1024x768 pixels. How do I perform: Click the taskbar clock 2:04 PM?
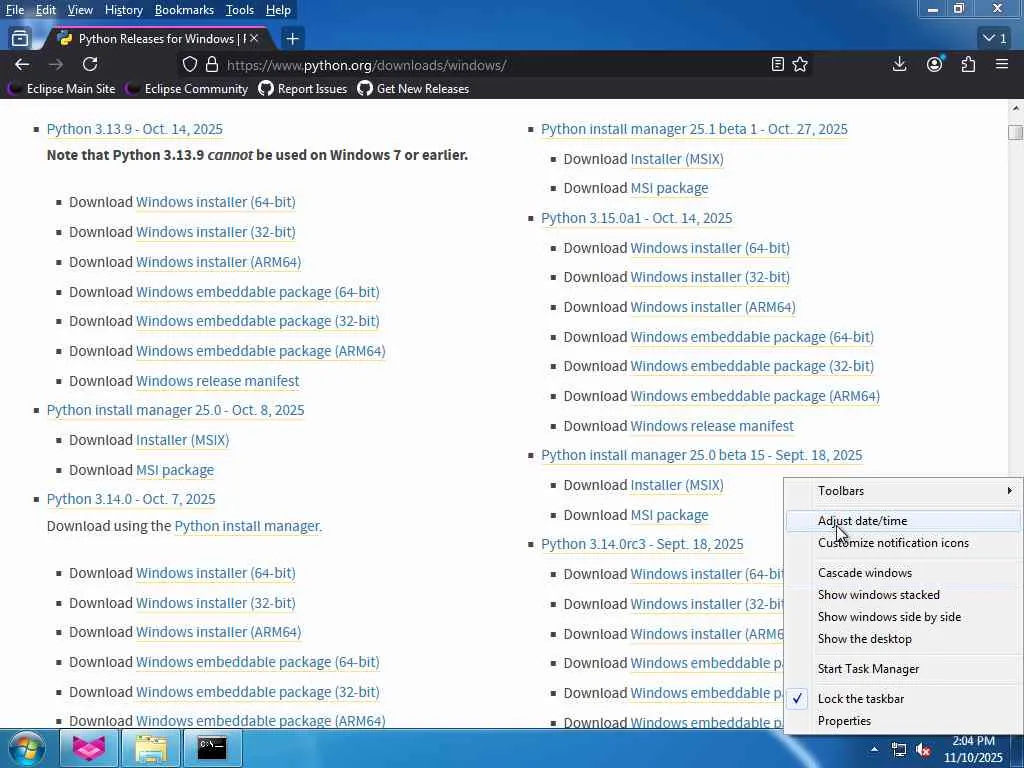(x=973, y=749)
